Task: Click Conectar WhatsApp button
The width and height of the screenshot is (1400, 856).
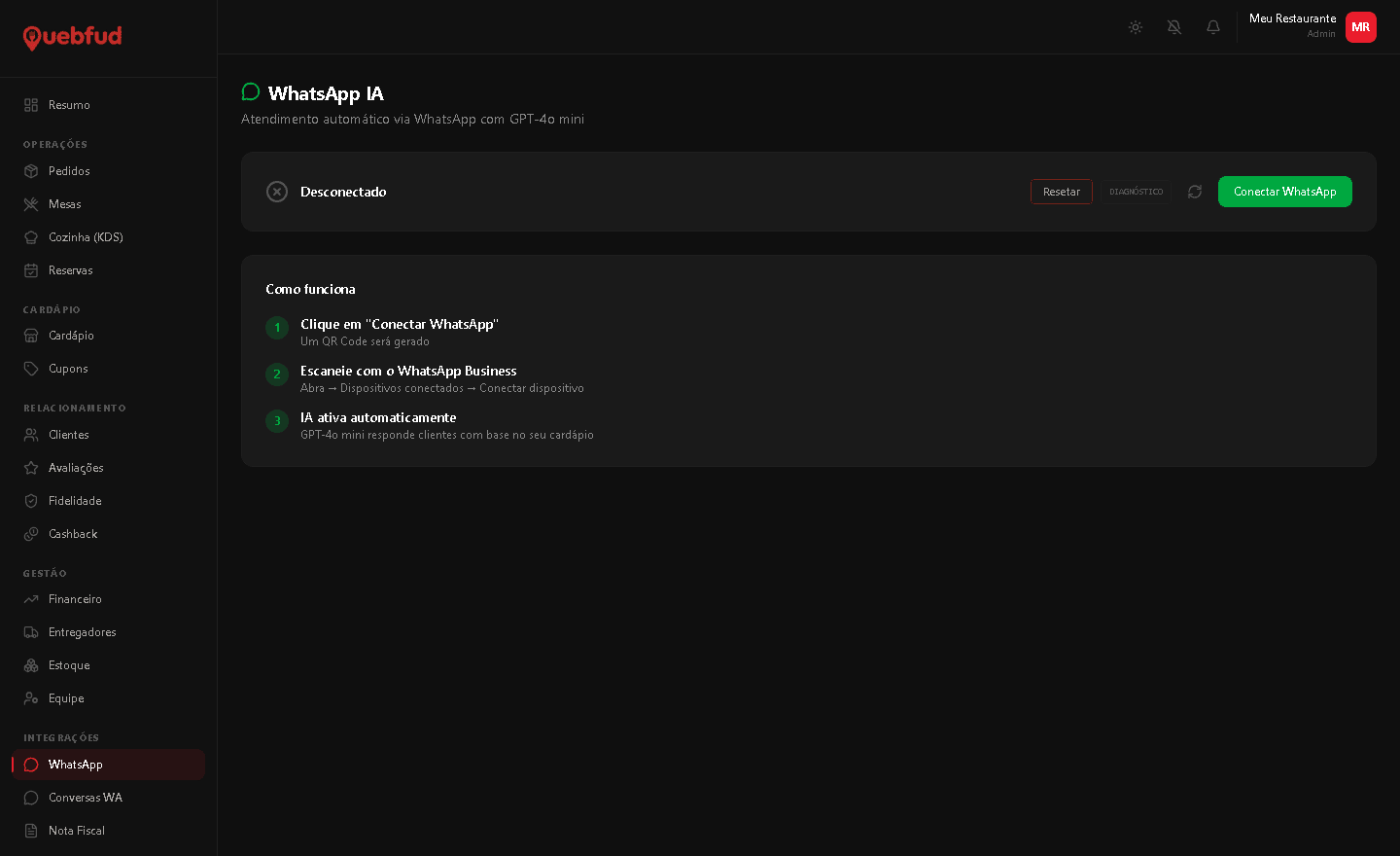Action: click(x=1285, y=192)
